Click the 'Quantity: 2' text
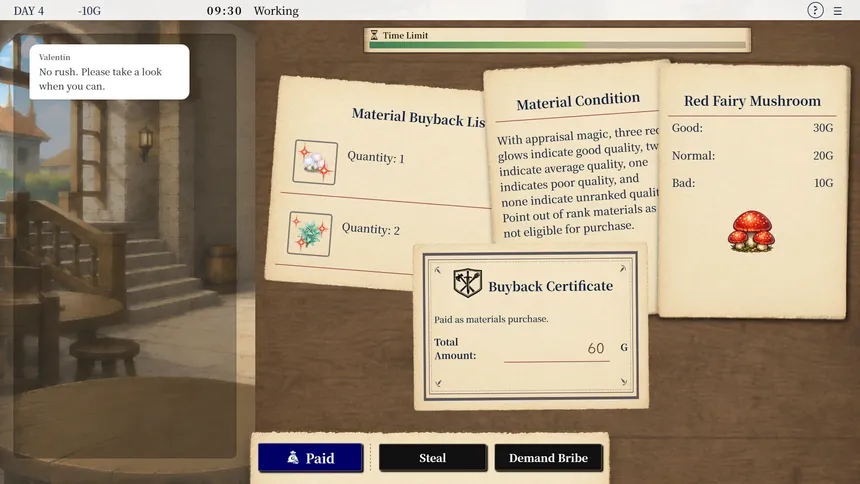This screenshot has width=860, height=484. (371, 229)
